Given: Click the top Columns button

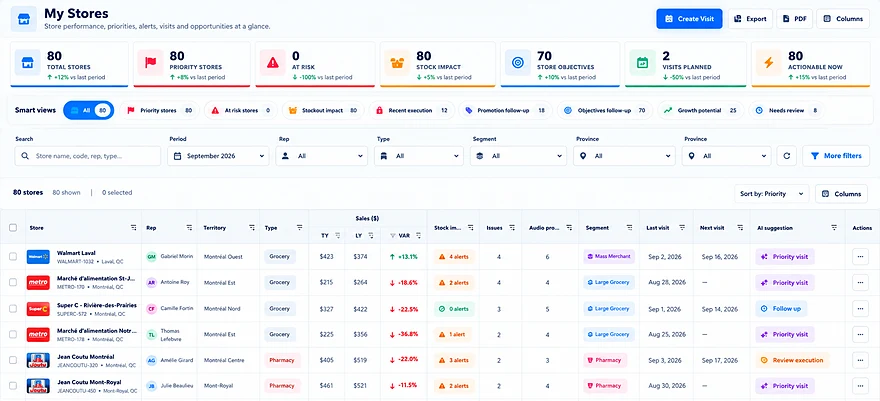Looking at the screenshot, I should [843, 19].
